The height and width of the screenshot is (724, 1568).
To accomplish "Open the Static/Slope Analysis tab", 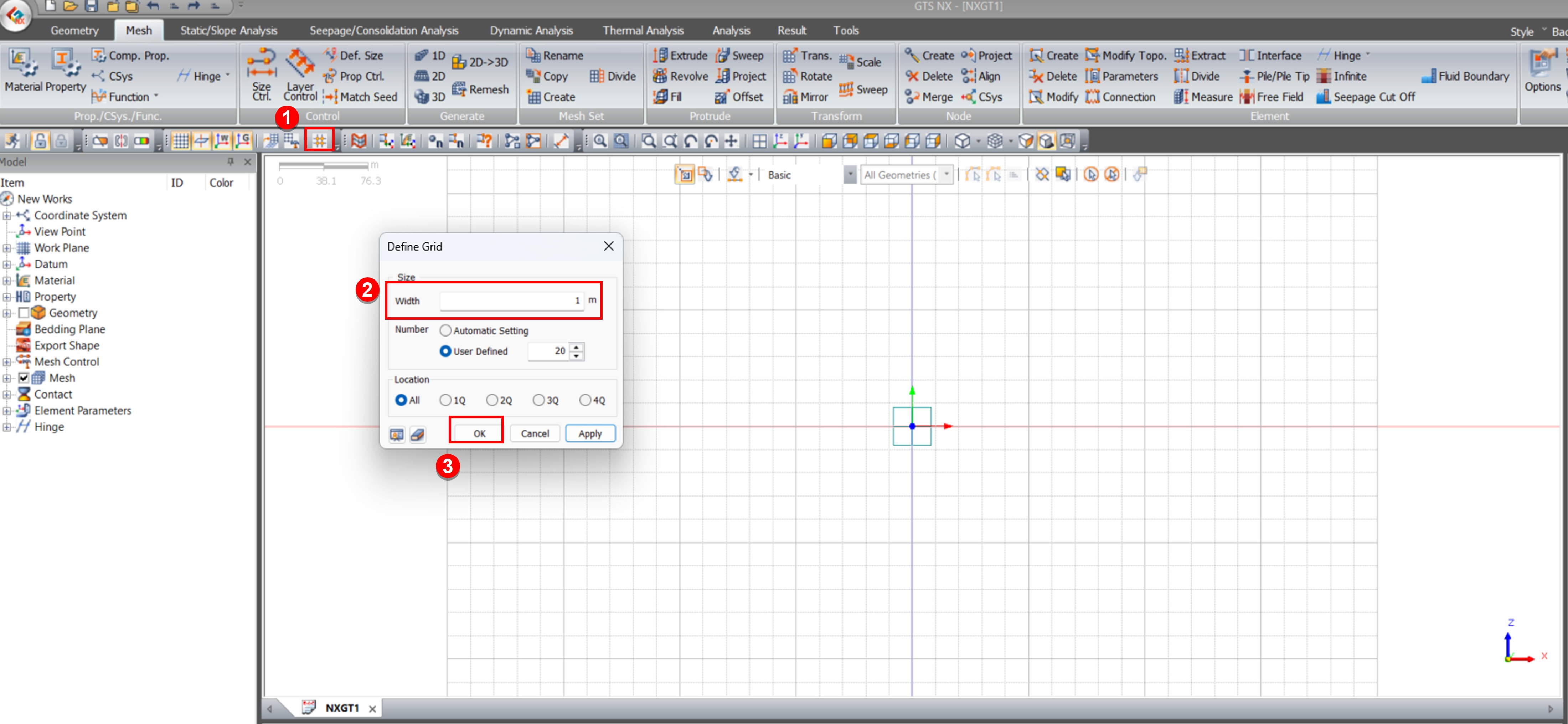I will [x=229, y=30].
